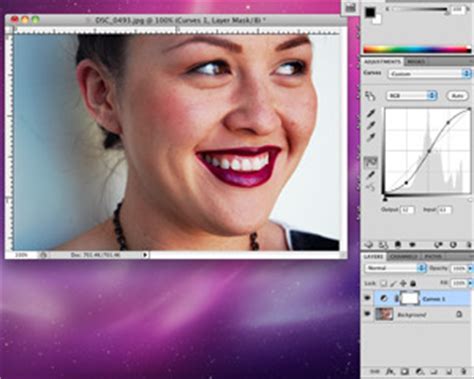The image size is (474, 379).
Task: Pick the gray point eyedropper in Curves
Action: 371,125
